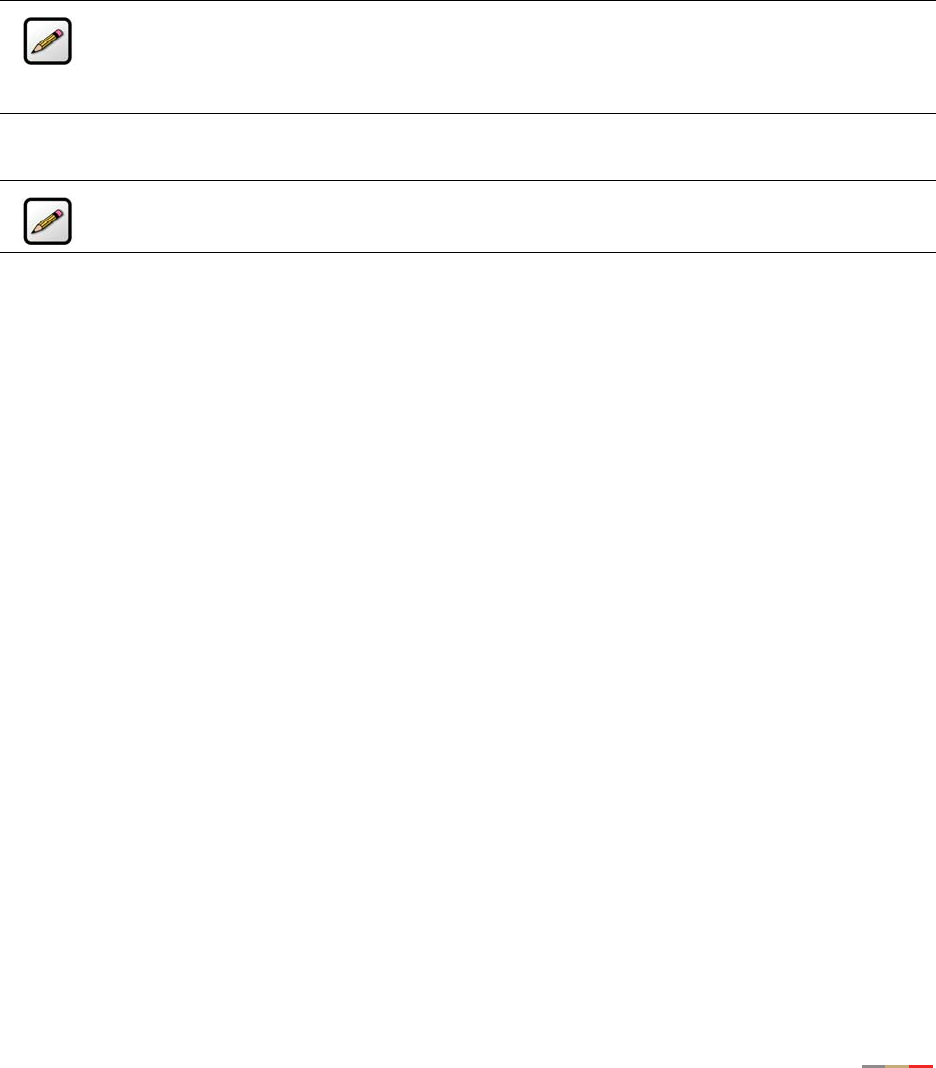Click the pink eraser of the top pencil icon
The height and width of the screenshot is (1068, 936).
[59, 33]
